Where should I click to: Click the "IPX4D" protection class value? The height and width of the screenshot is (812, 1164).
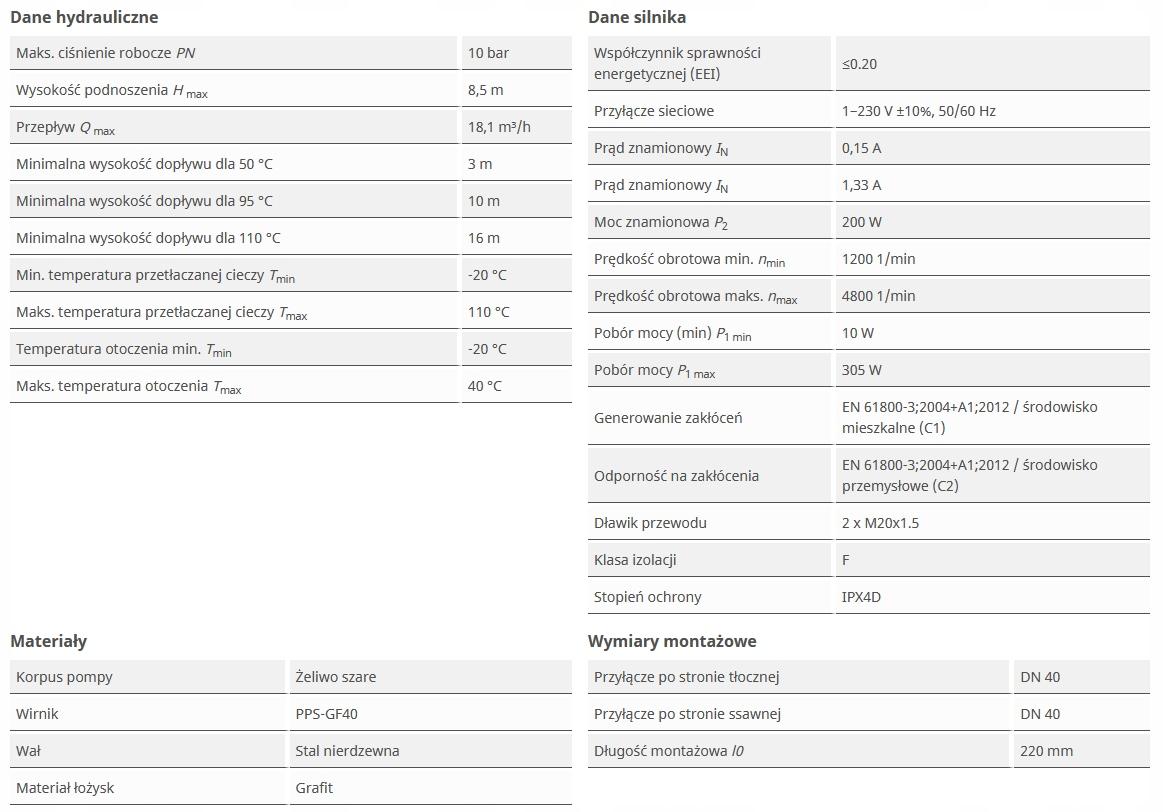pos(861,597)
